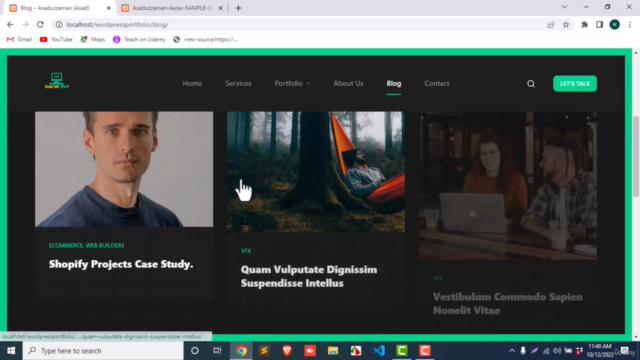Open Visual Studio Code from taskbar
640x360 pixels.
click(379, 351)
